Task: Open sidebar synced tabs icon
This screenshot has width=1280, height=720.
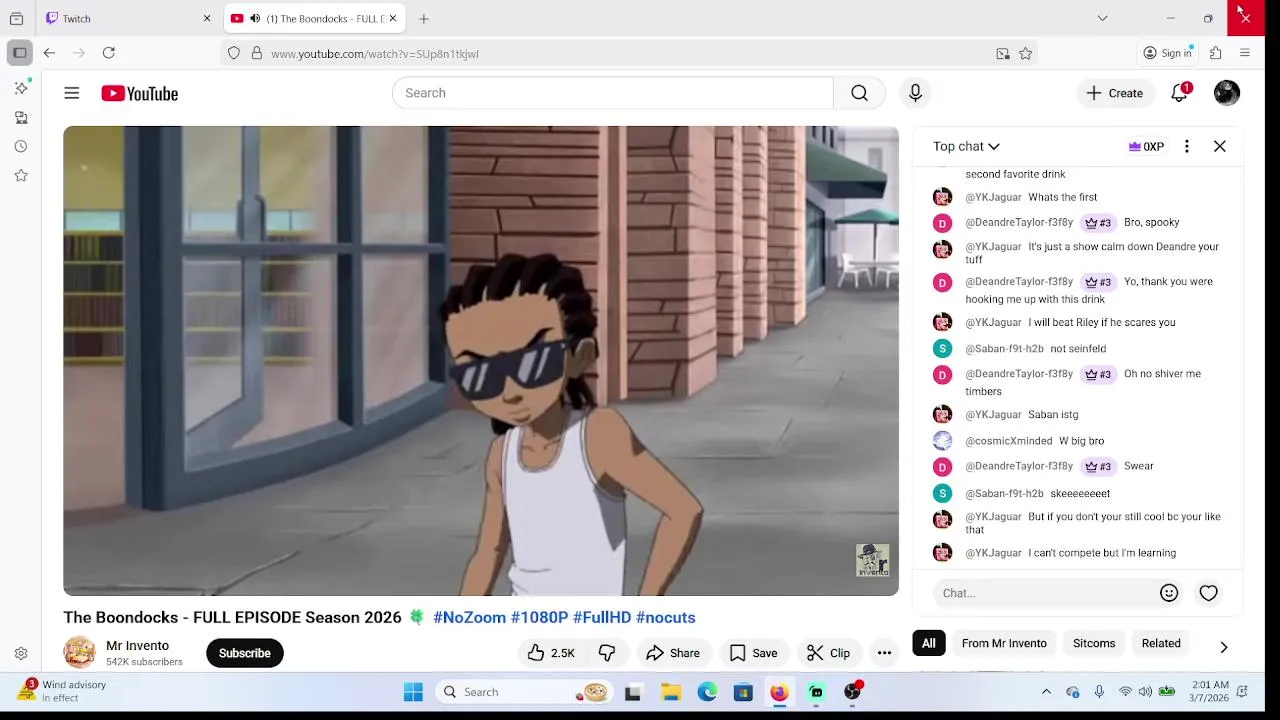Action: point(21,117)
